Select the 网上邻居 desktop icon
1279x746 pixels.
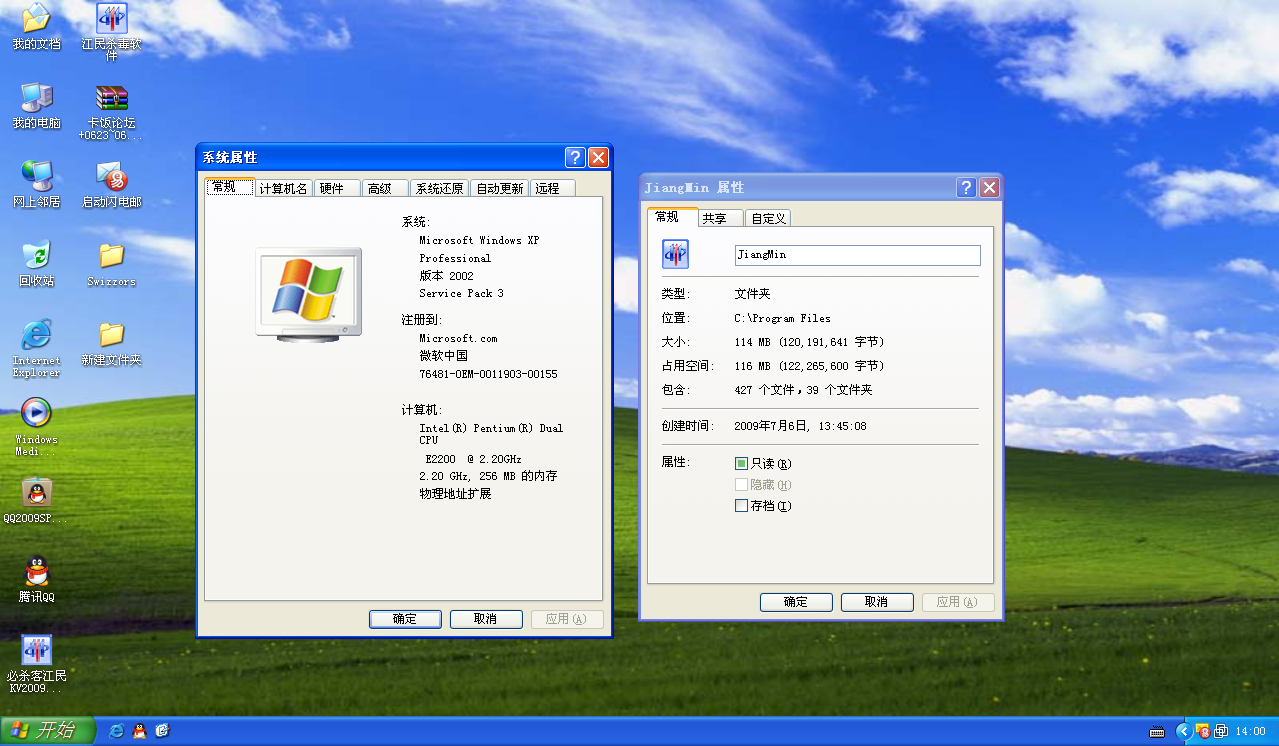(x=36, y=184)
